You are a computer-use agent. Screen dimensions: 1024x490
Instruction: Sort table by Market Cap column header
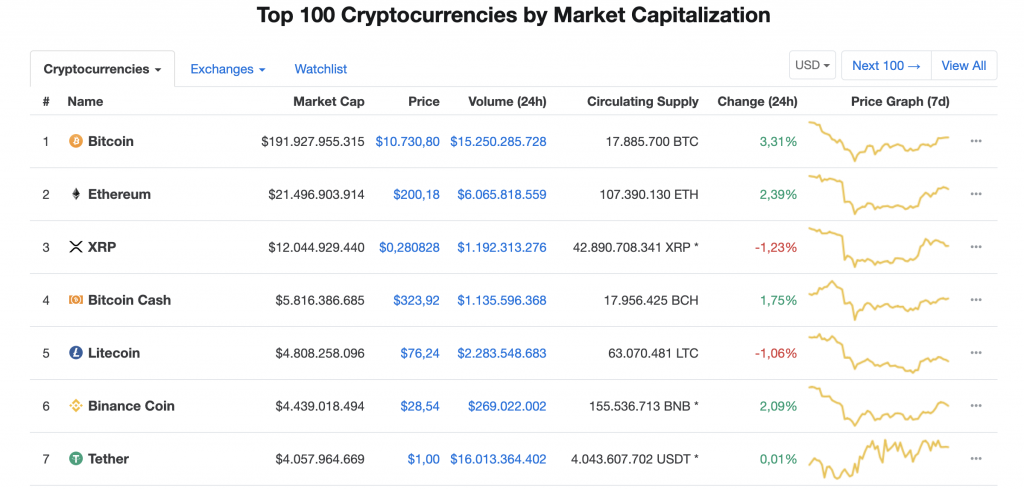(x=328, y=101)
